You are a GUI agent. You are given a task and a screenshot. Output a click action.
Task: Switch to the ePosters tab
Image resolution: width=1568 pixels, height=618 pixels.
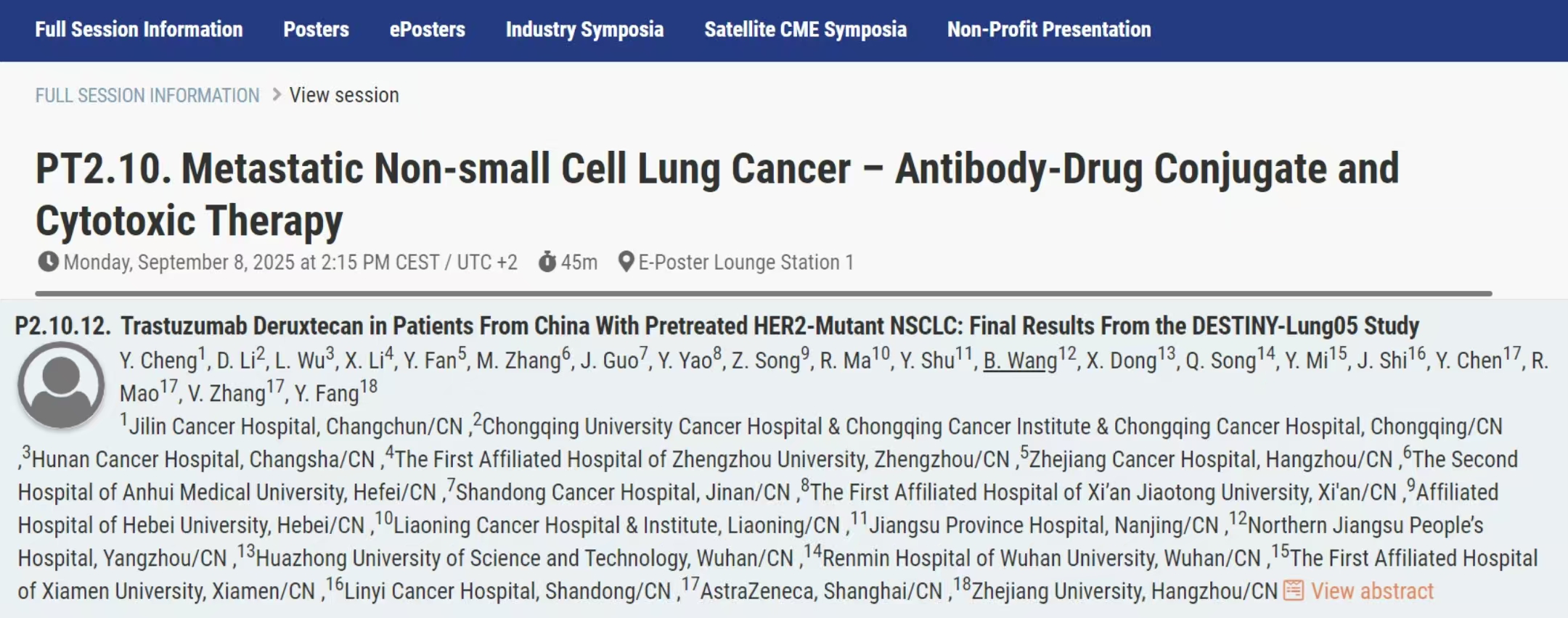click(x=427, y=30)
